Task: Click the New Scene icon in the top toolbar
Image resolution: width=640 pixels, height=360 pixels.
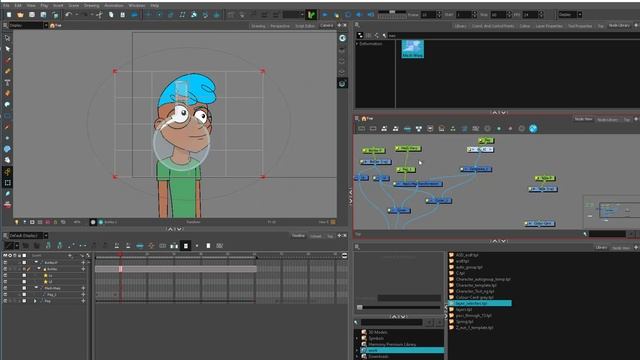Action: [9, 15]
